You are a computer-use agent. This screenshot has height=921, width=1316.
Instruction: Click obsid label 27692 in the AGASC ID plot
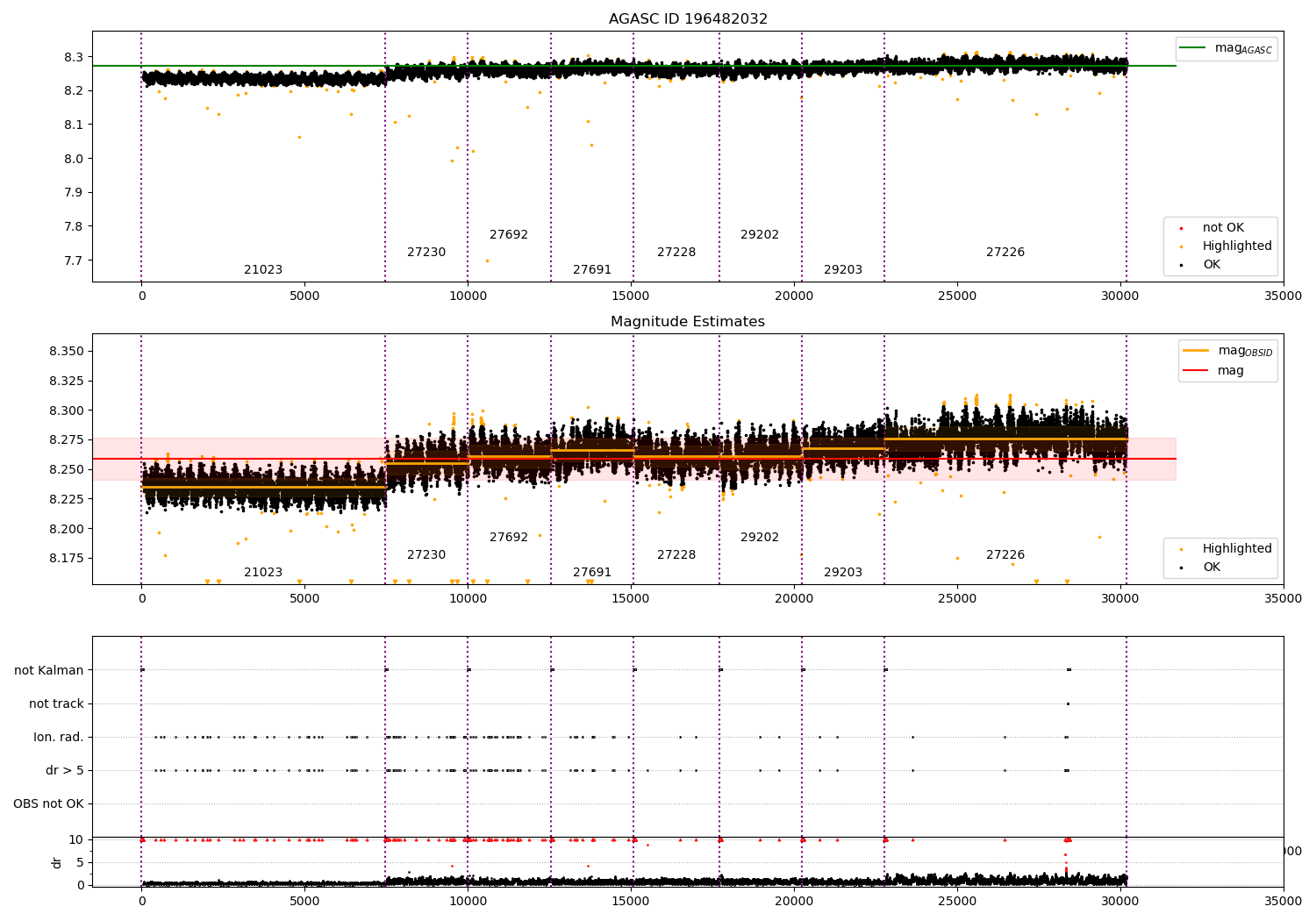(x=509, y=235)
